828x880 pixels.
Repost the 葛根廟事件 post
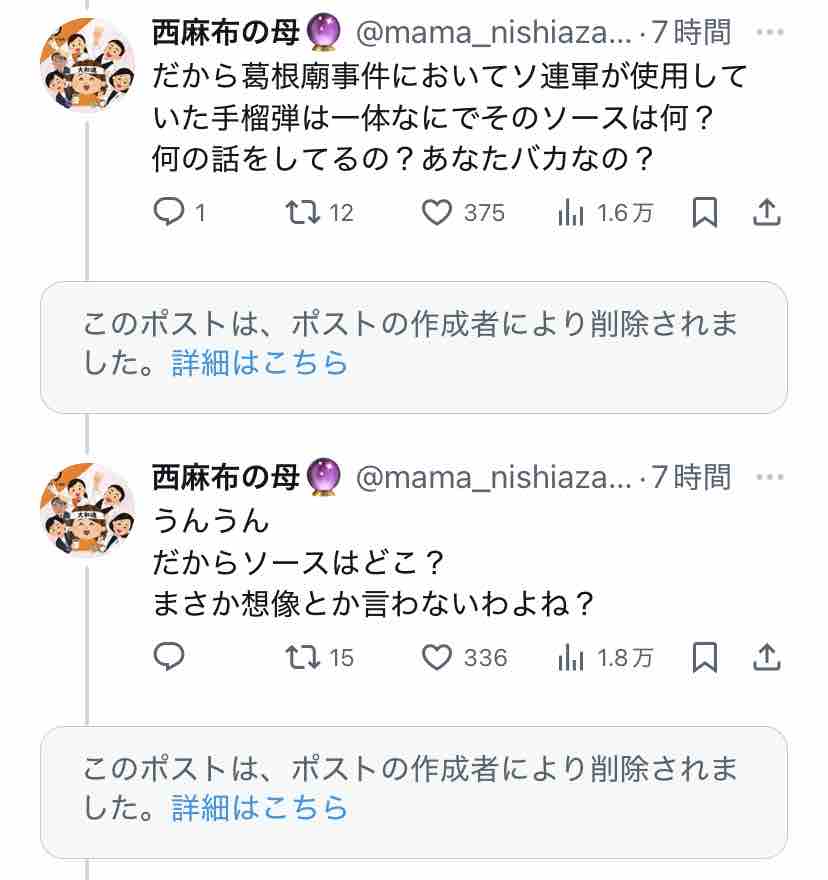click(x=301, y=212)
